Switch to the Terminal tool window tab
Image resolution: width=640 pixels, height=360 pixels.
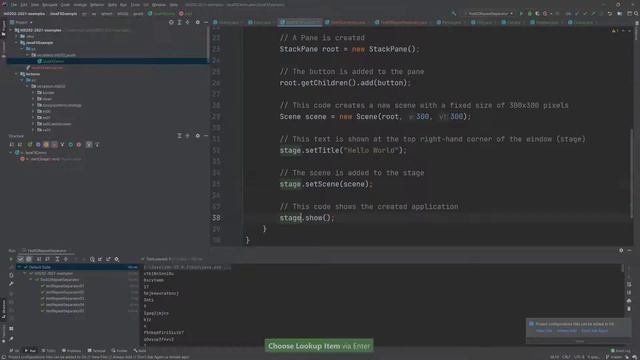click(97, 351)
